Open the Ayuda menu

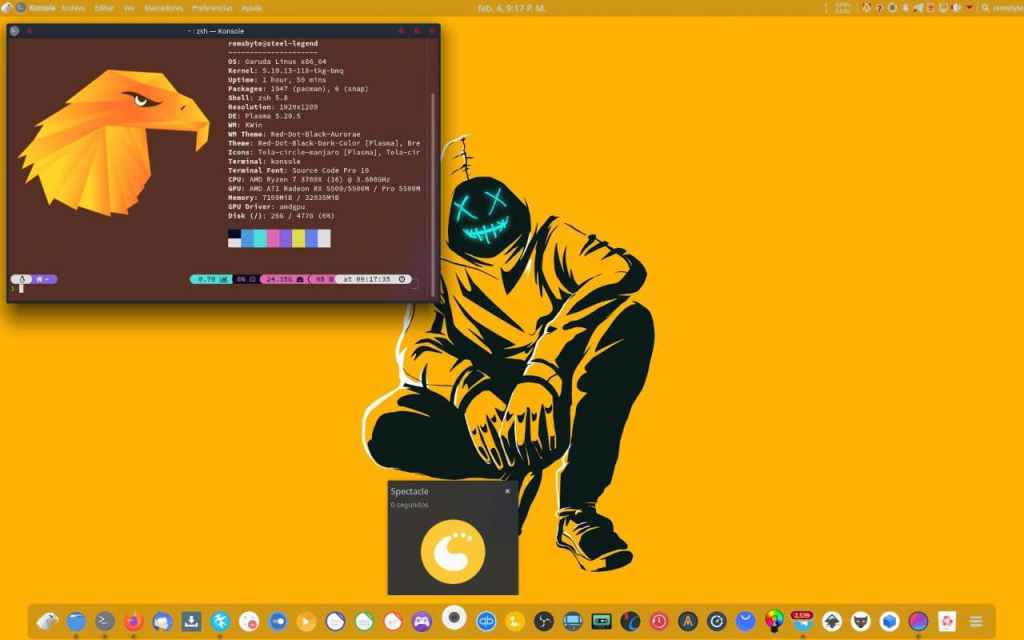251,7
